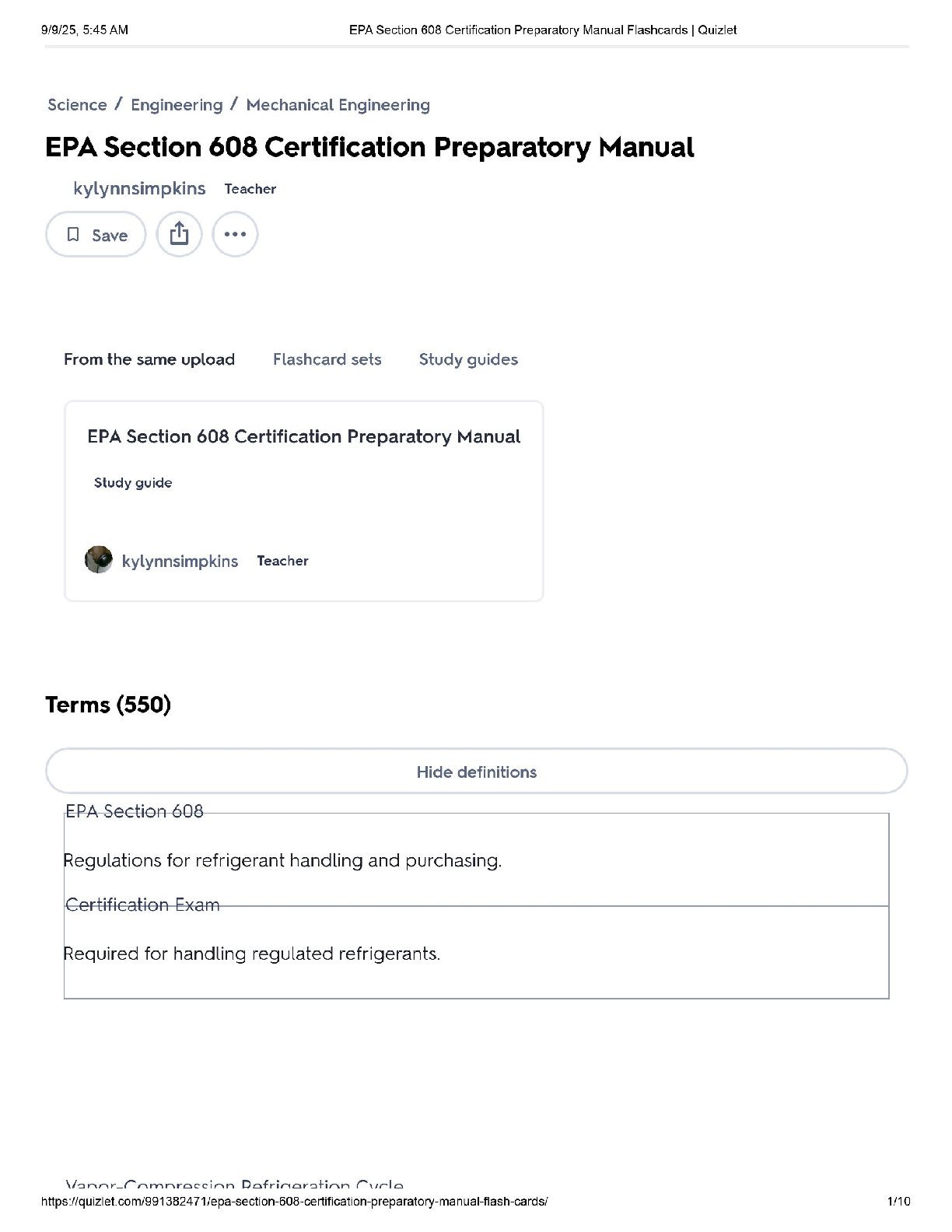
Task: Open the study guide card title
Action: 303,436
